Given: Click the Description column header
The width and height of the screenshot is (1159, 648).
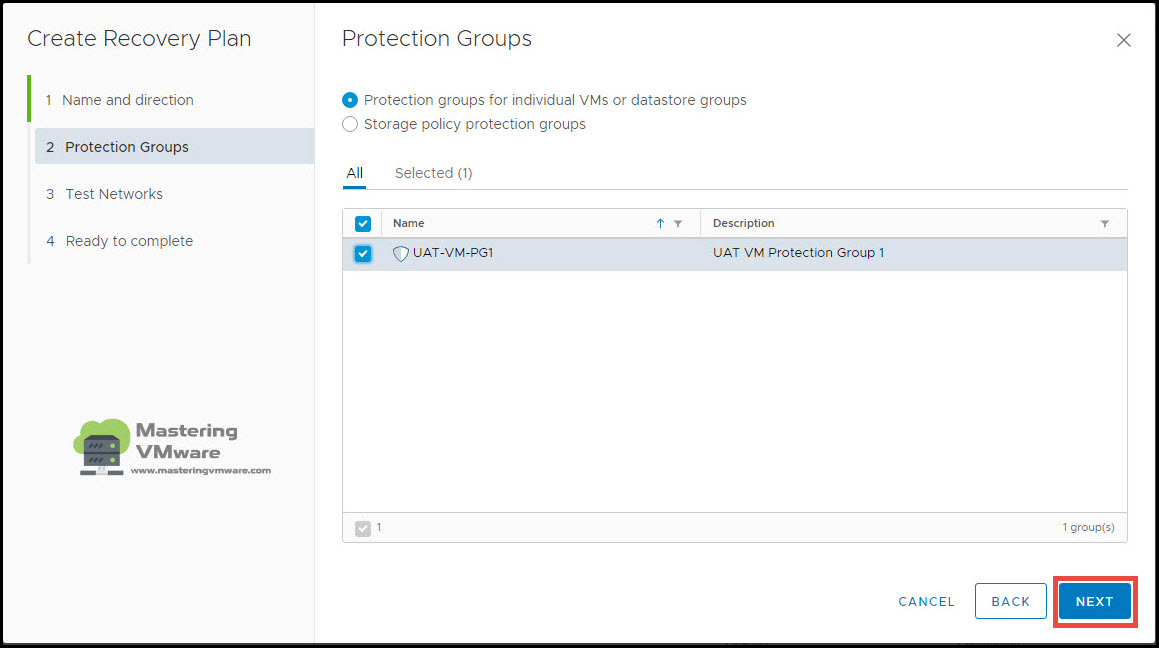Looking at the screenshot, I should (744, 223).
